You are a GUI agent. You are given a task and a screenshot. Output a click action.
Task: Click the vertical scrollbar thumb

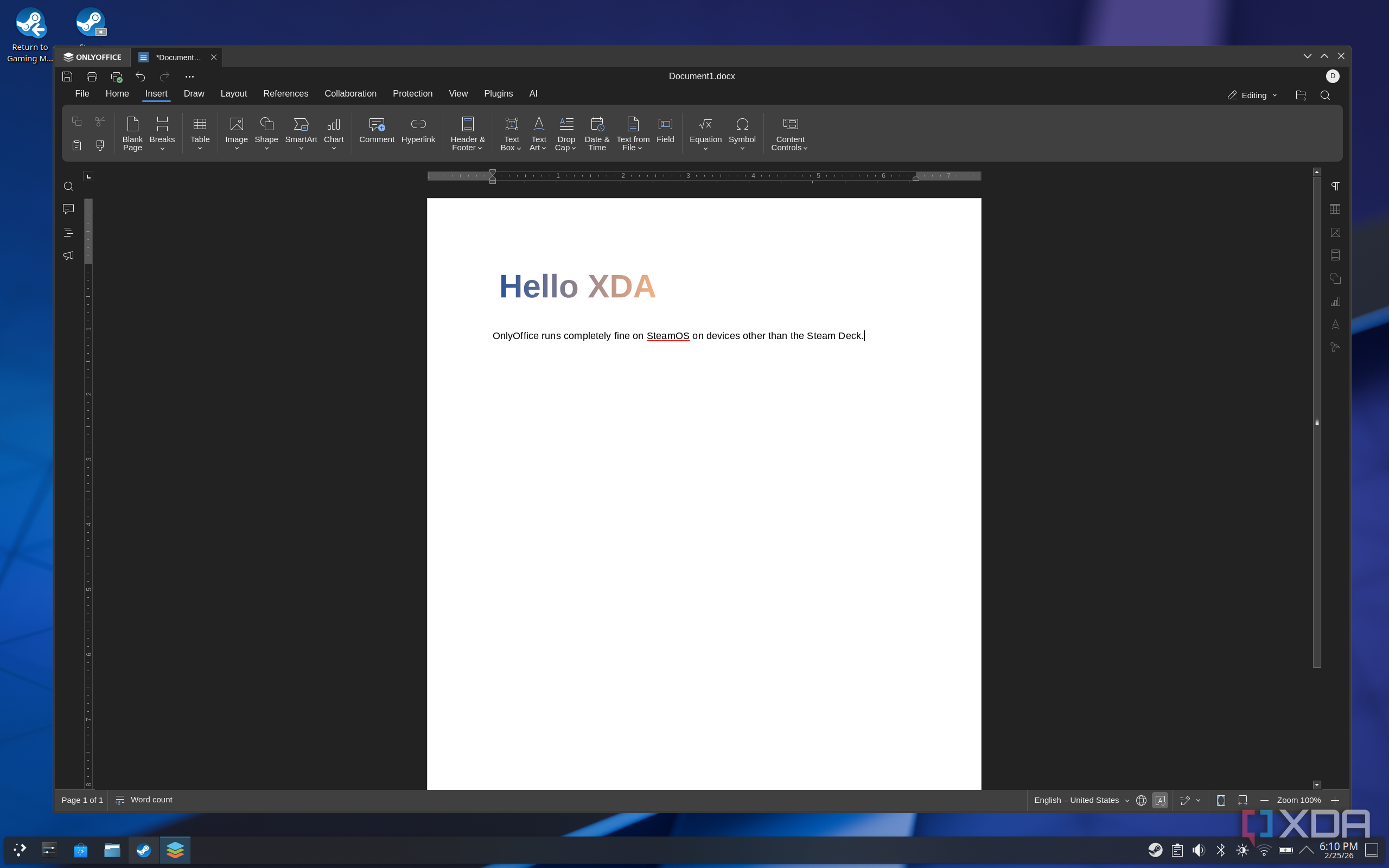(1317, 421)
